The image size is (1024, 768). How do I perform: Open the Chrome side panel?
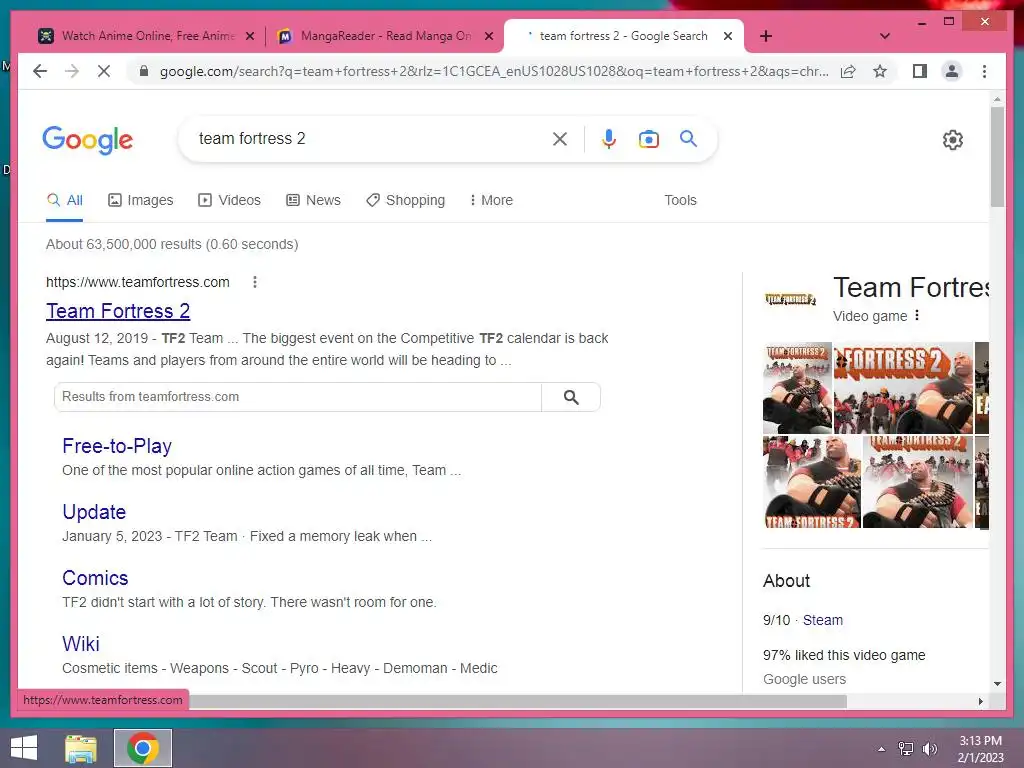point(920,71)
